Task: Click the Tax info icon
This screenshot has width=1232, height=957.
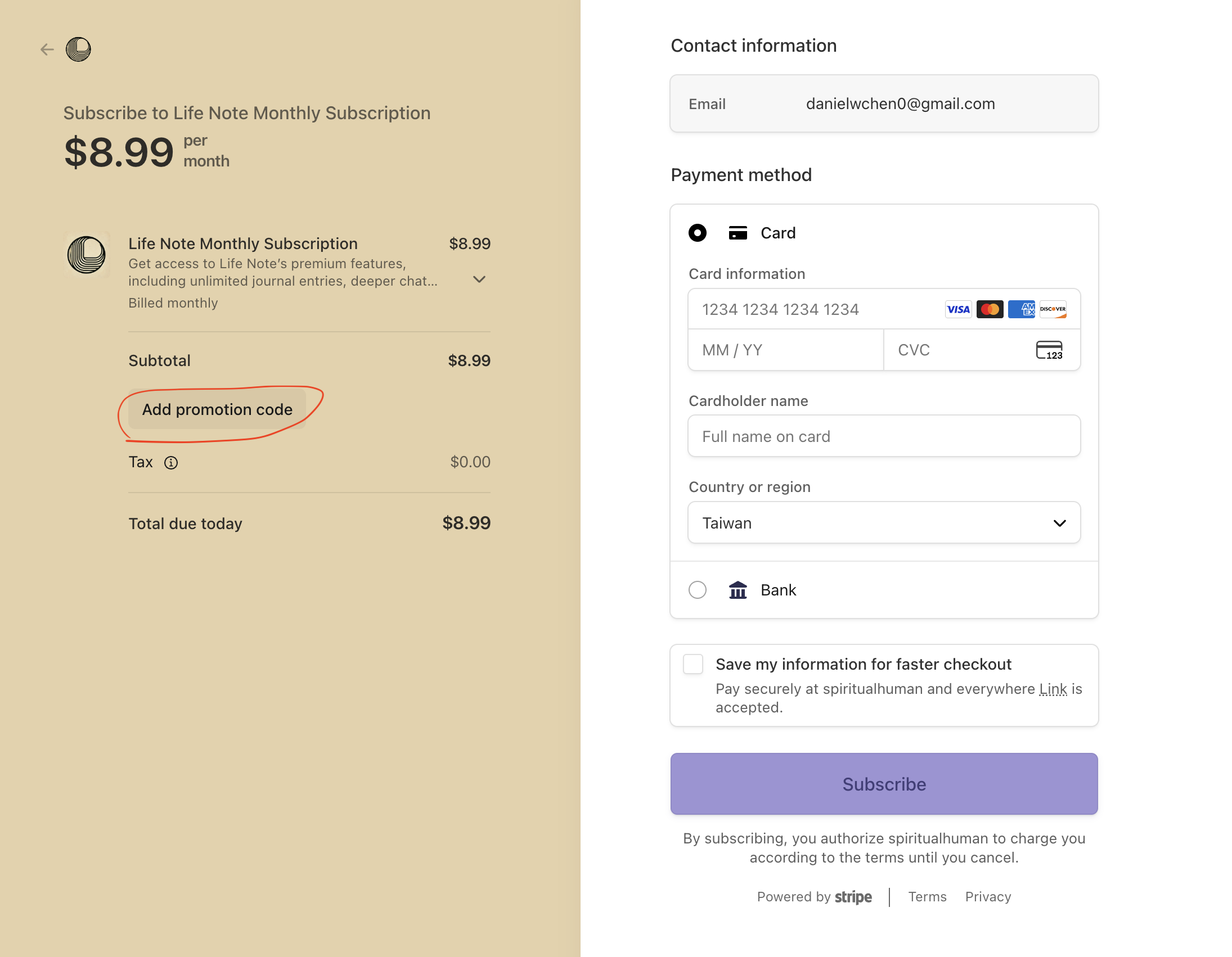Action: coord(171,463)
